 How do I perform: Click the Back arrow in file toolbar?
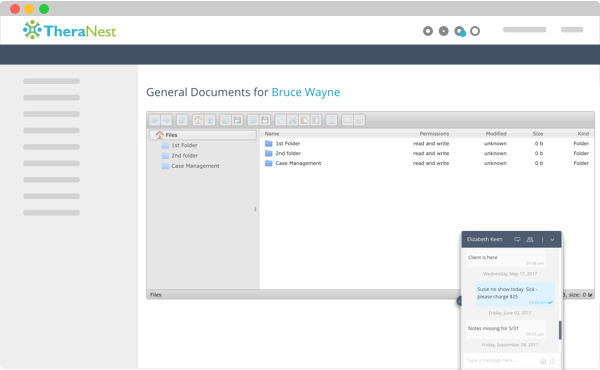(x=155, y=121)
